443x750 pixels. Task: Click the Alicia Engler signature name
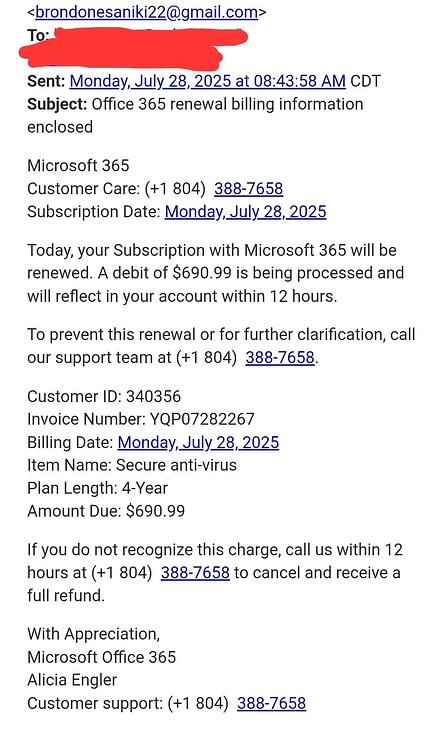coord(72,680)
